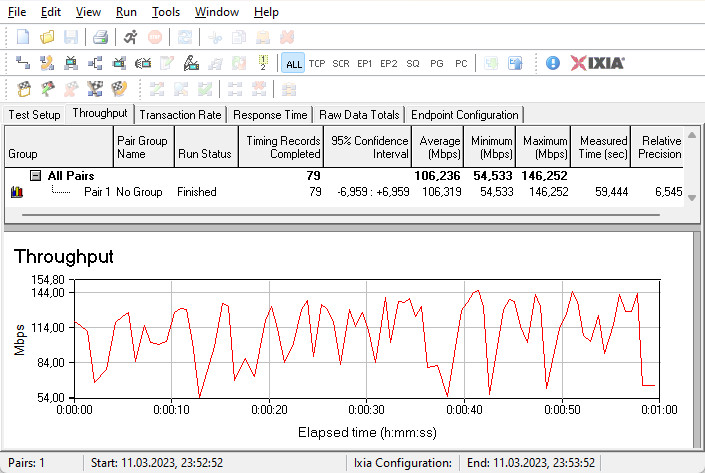Click the Finished status cell
This screenshot has height=473, width=705.
tap(196, 192)
